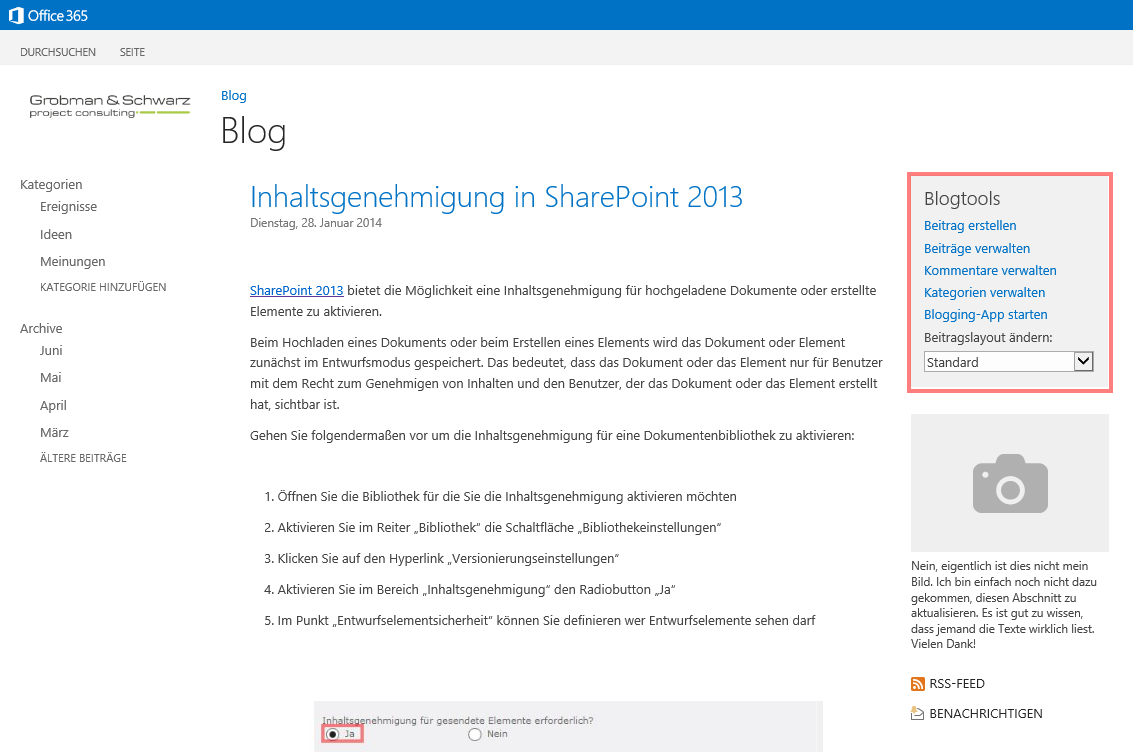Open the April archive
The height and width of the screenshot is (752, 1133).
tap(53, 405)
